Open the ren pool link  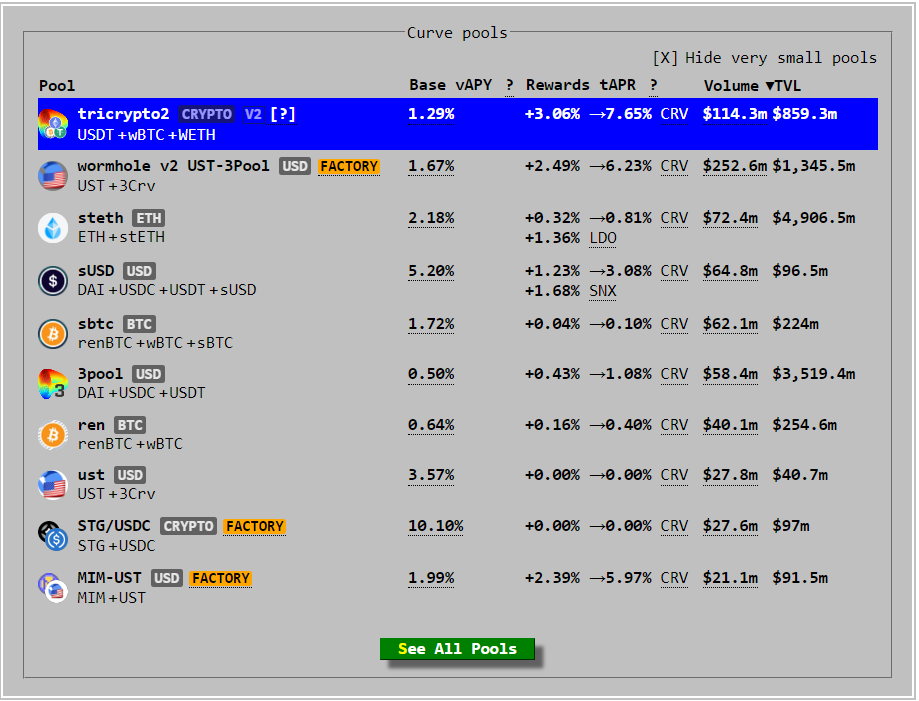(91, 425)
